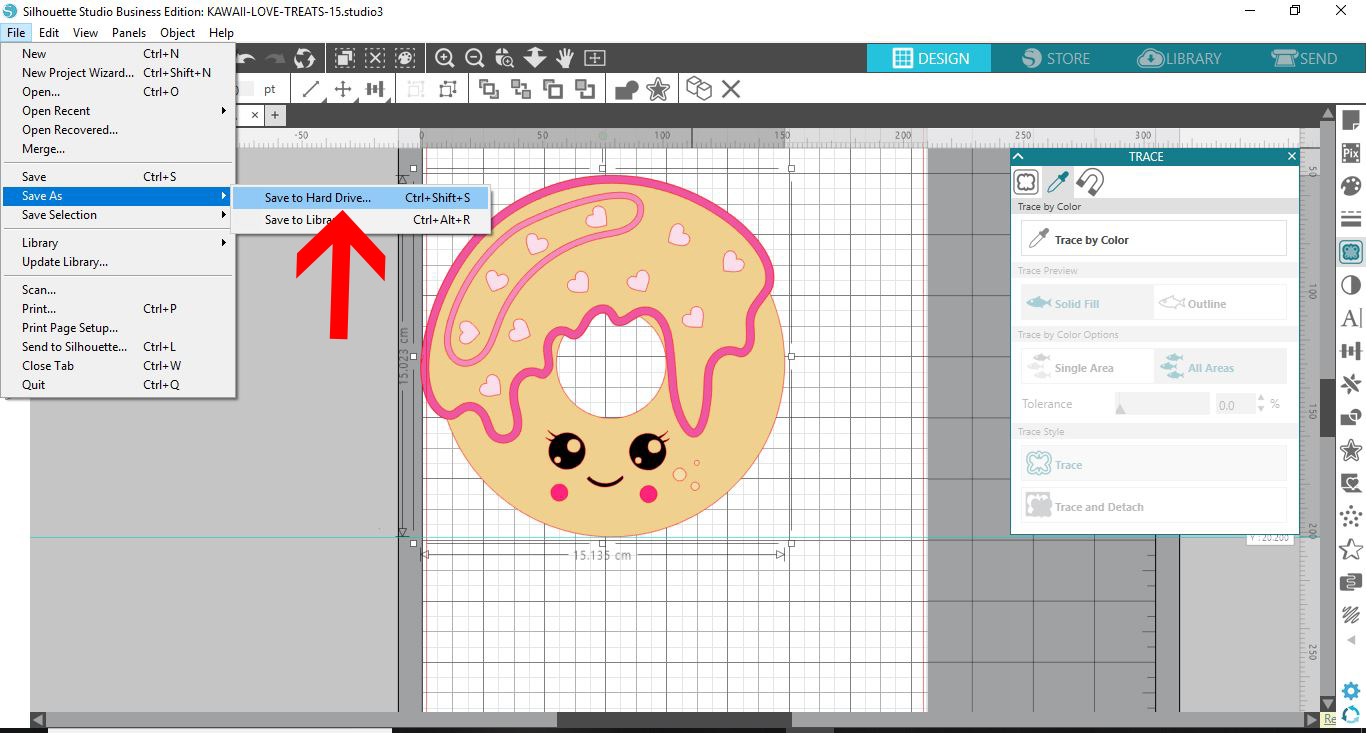The height and width of the screenshot is (733, 1366).
Task: Switch to the Select Trace Area mode
Action: coord(1026,182)
